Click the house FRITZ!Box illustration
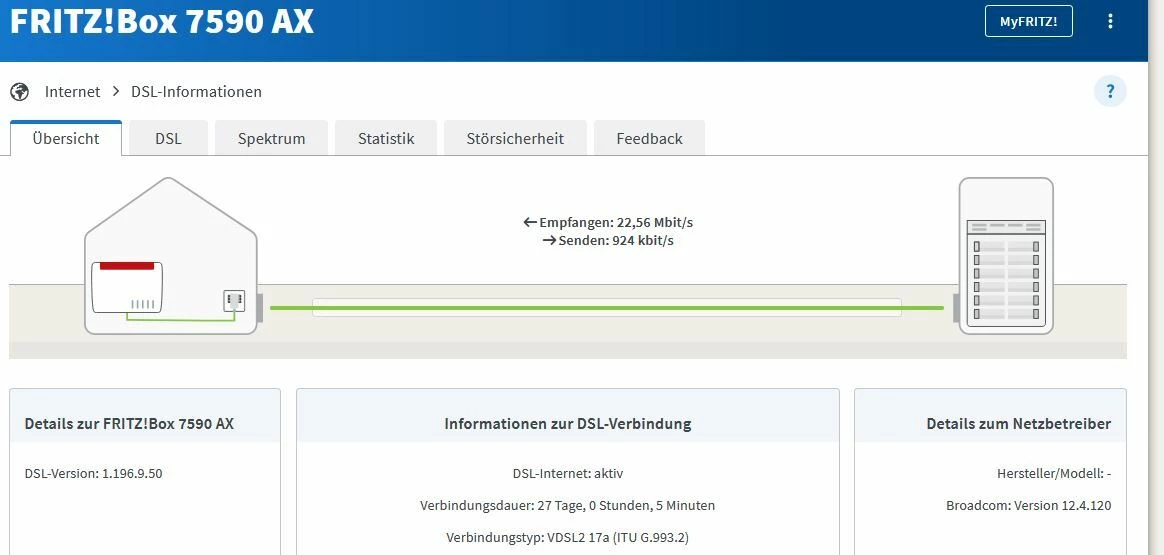 171,257
